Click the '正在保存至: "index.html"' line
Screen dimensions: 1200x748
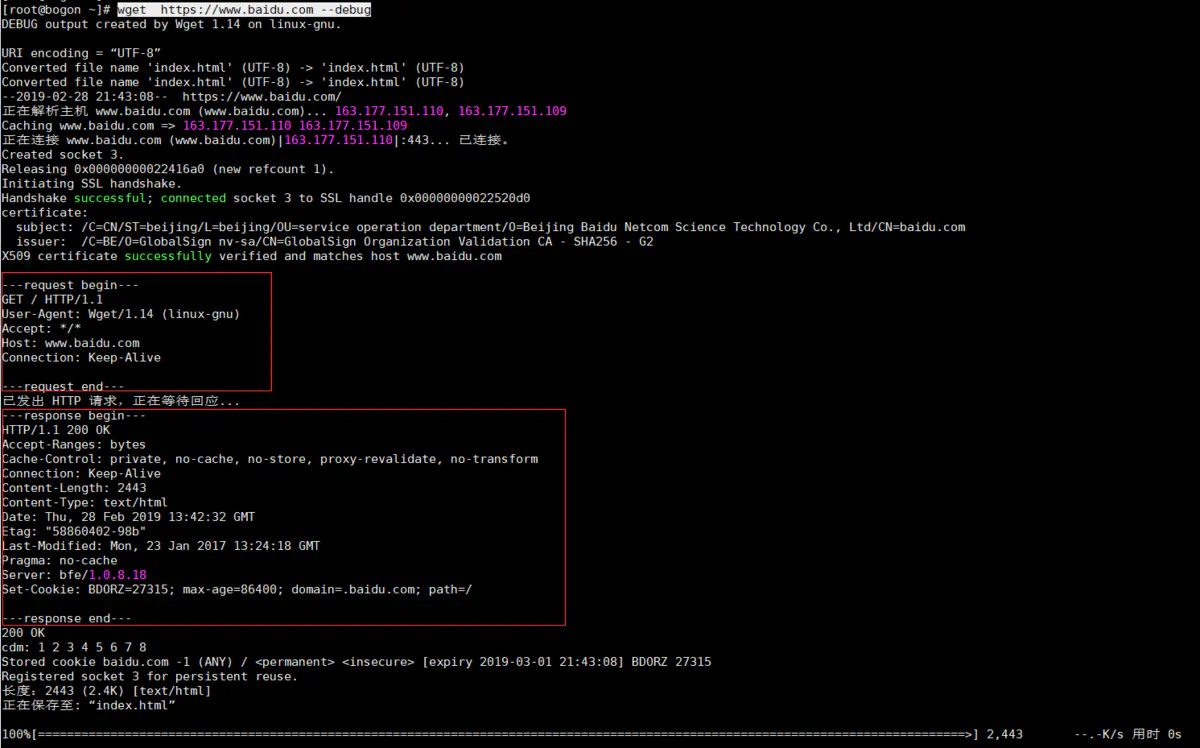(89, 706)
